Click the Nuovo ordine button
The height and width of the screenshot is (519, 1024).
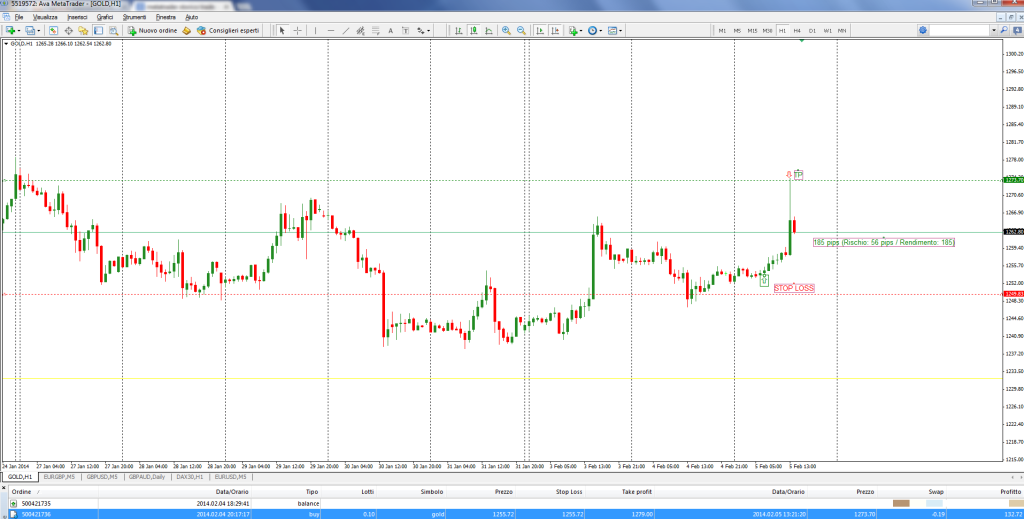click(x=152, y=30)
